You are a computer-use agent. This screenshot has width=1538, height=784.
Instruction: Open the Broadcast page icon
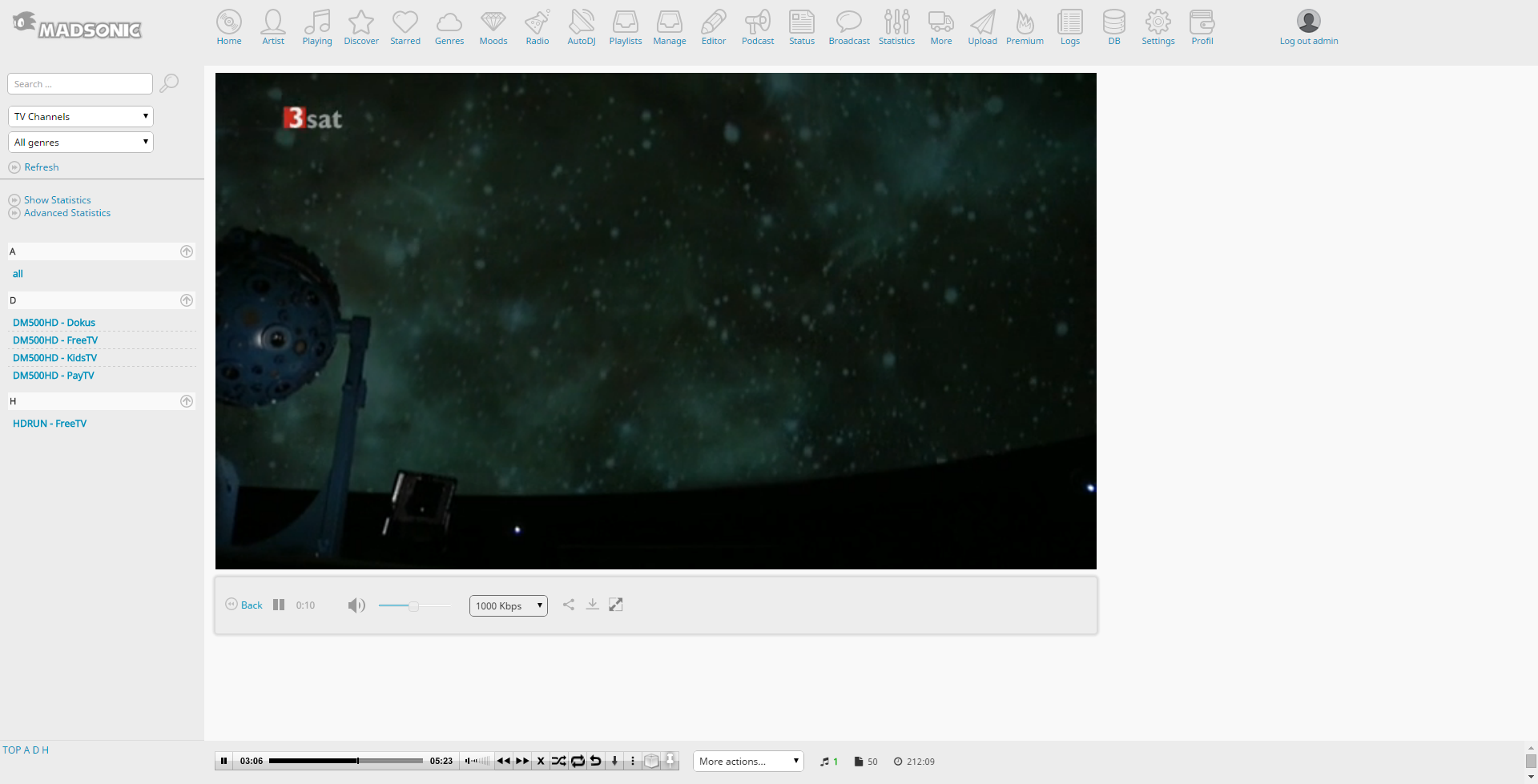[x=848, y=27]
